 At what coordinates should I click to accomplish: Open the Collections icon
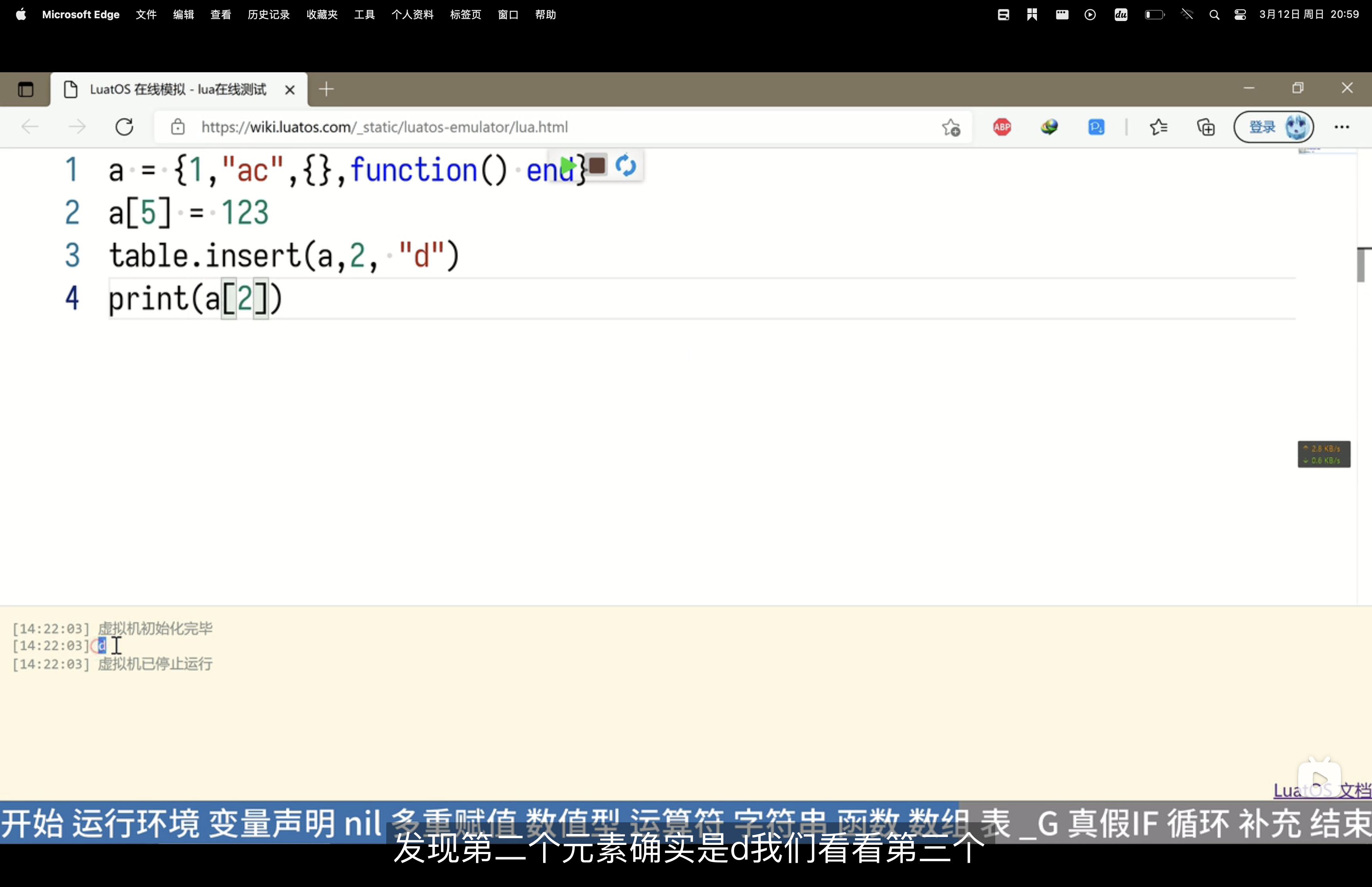point(1206,127)
